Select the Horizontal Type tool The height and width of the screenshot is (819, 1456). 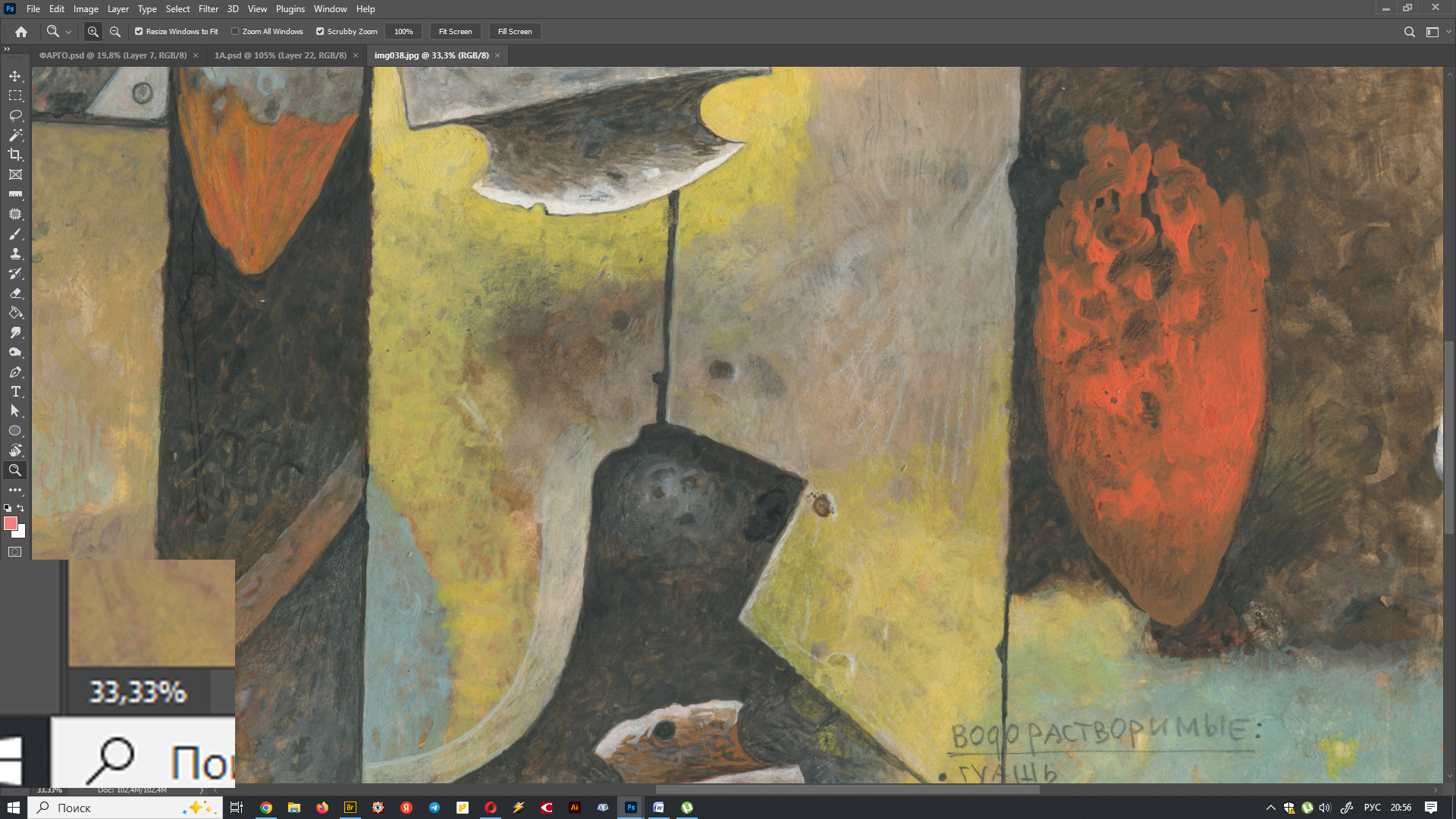coord(15,391)
